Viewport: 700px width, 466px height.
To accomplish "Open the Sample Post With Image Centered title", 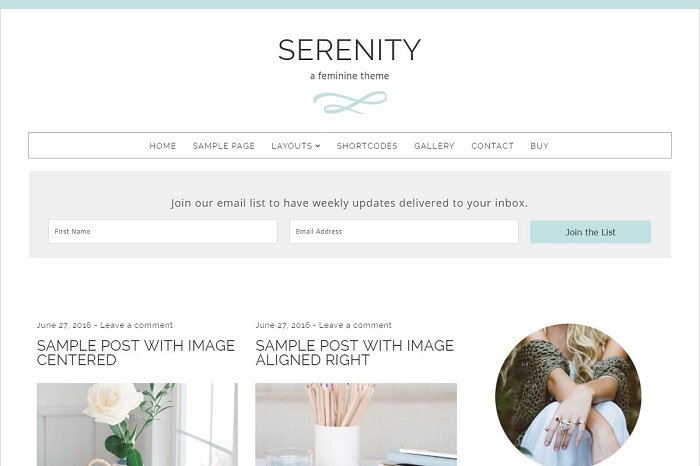I will tap(136, 353).
